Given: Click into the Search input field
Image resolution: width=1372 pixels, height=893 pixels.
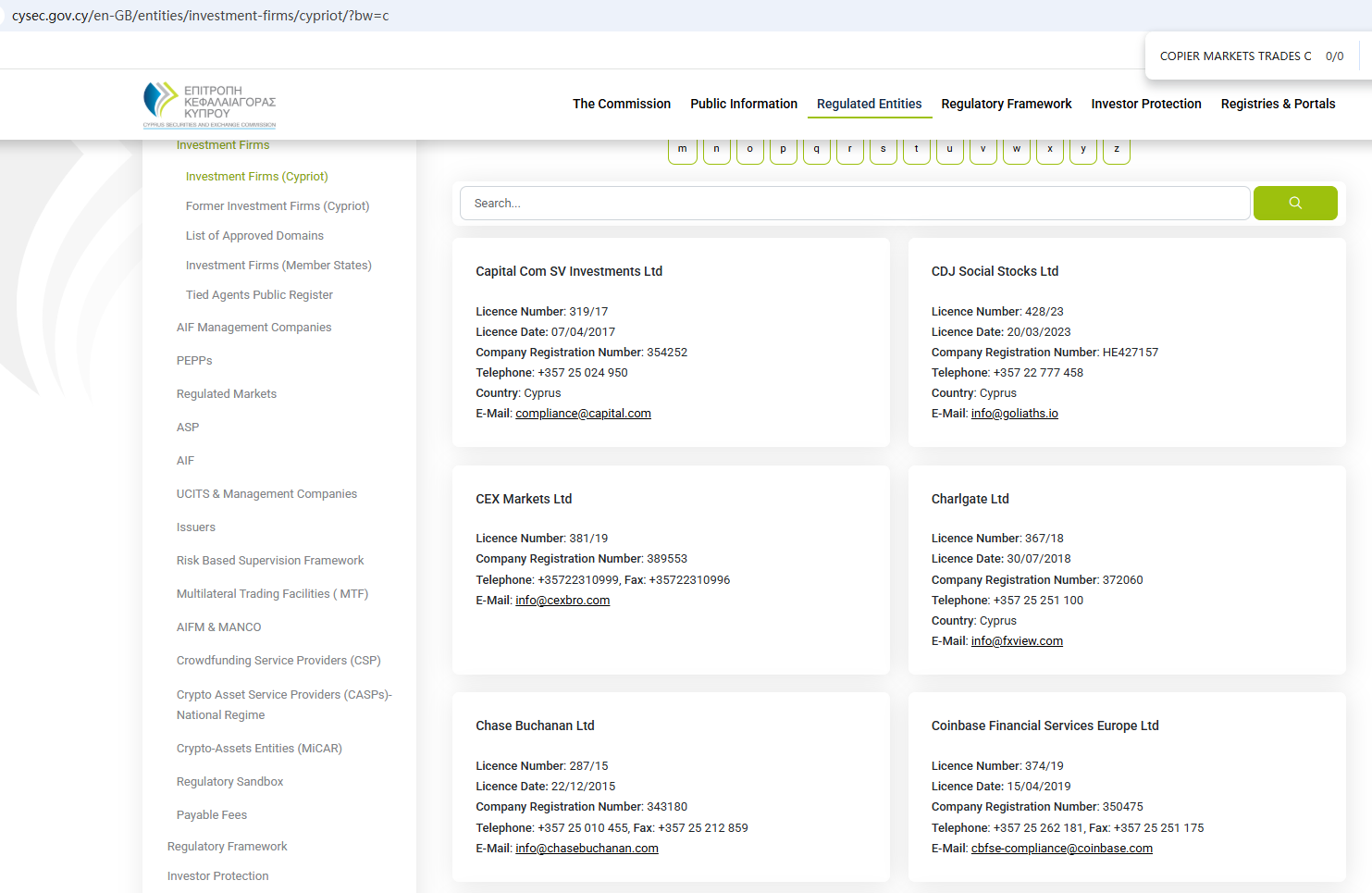Looking at the screenshot, I should click(x=854, y=204).
